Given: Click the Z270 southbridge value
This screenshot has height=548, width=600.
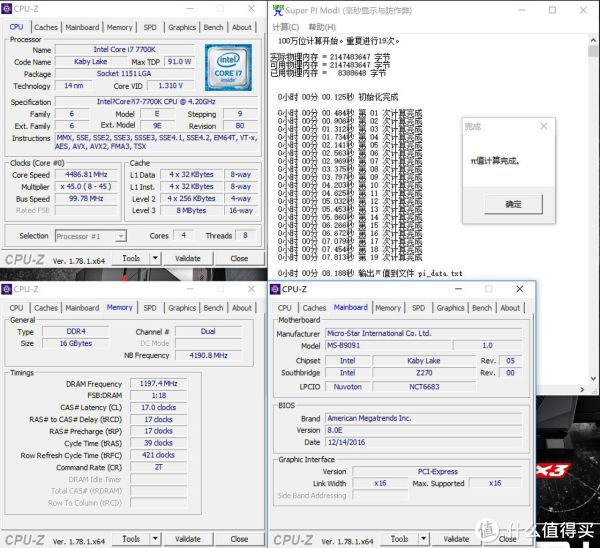Looking at the screenshot, I should (424, 372).
